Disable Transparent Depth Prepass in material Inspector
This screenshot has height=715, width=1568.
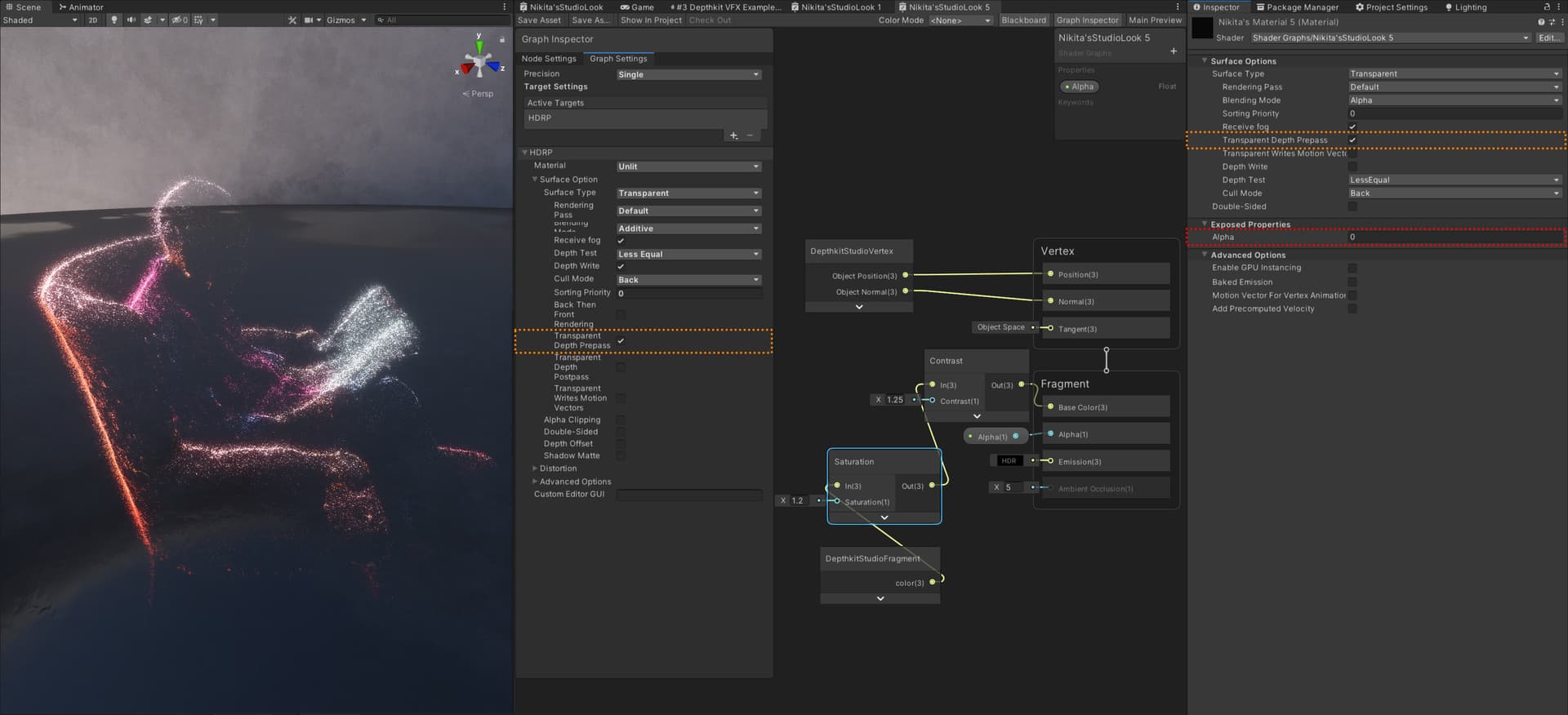1352,140
